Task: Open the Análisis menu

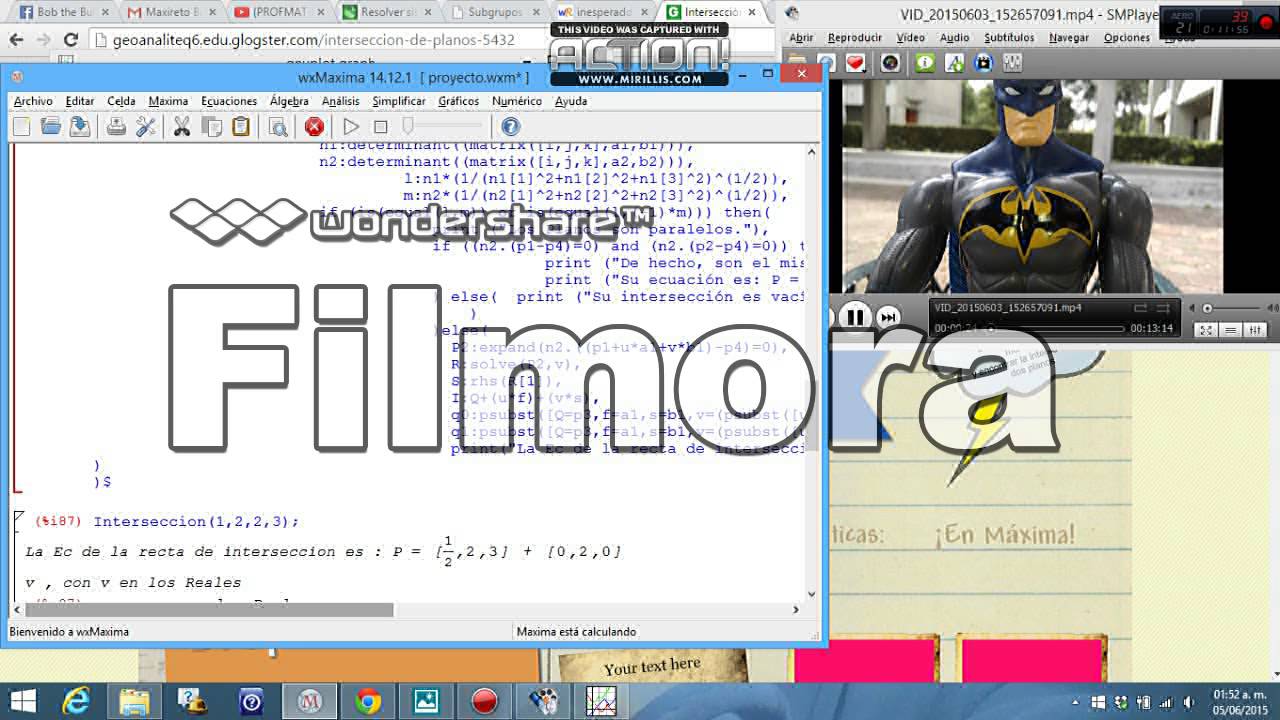Action: (x=340, y=101)
